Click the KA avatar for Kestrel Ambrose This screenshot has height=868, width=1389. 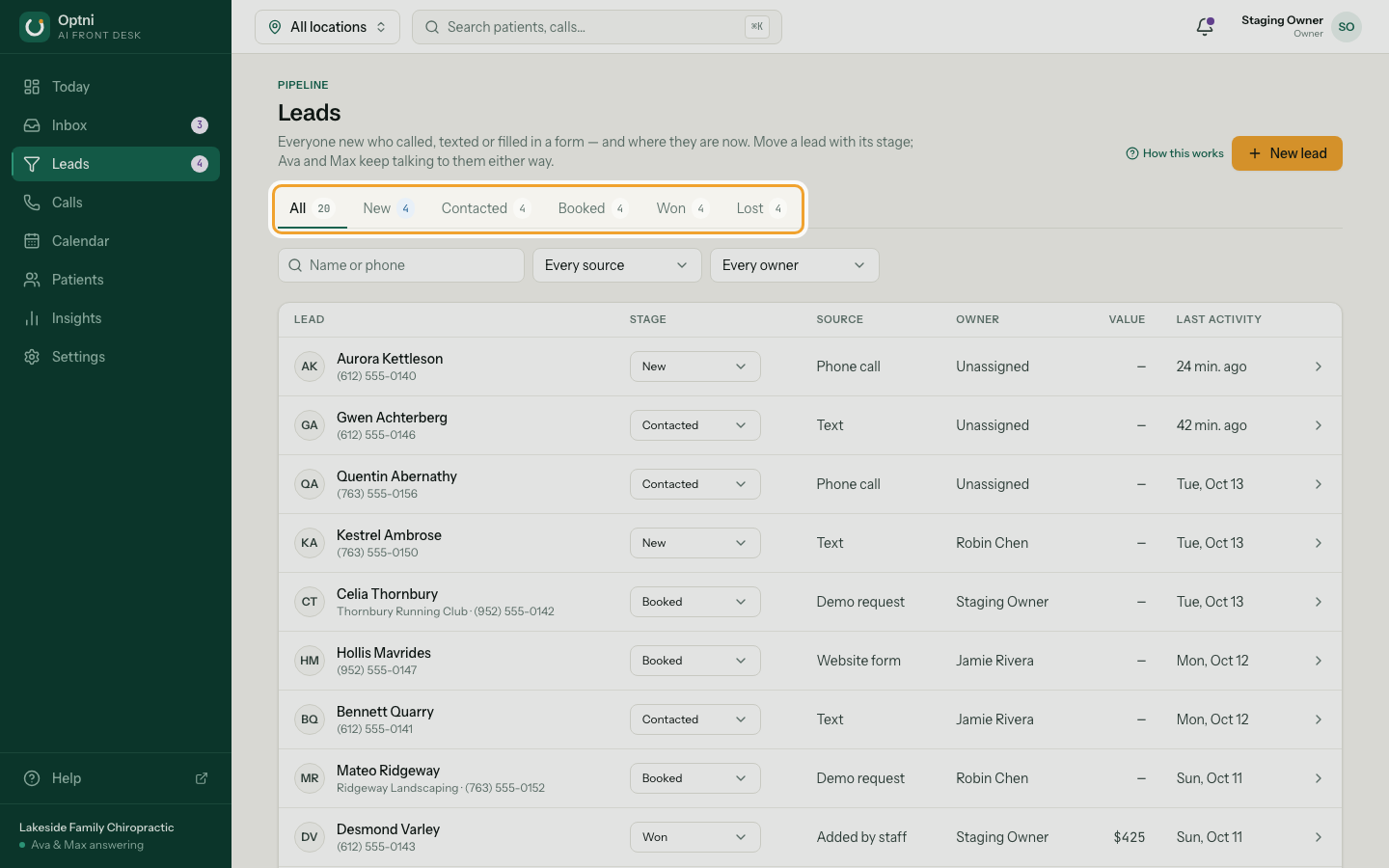click(x=310, y=543)
